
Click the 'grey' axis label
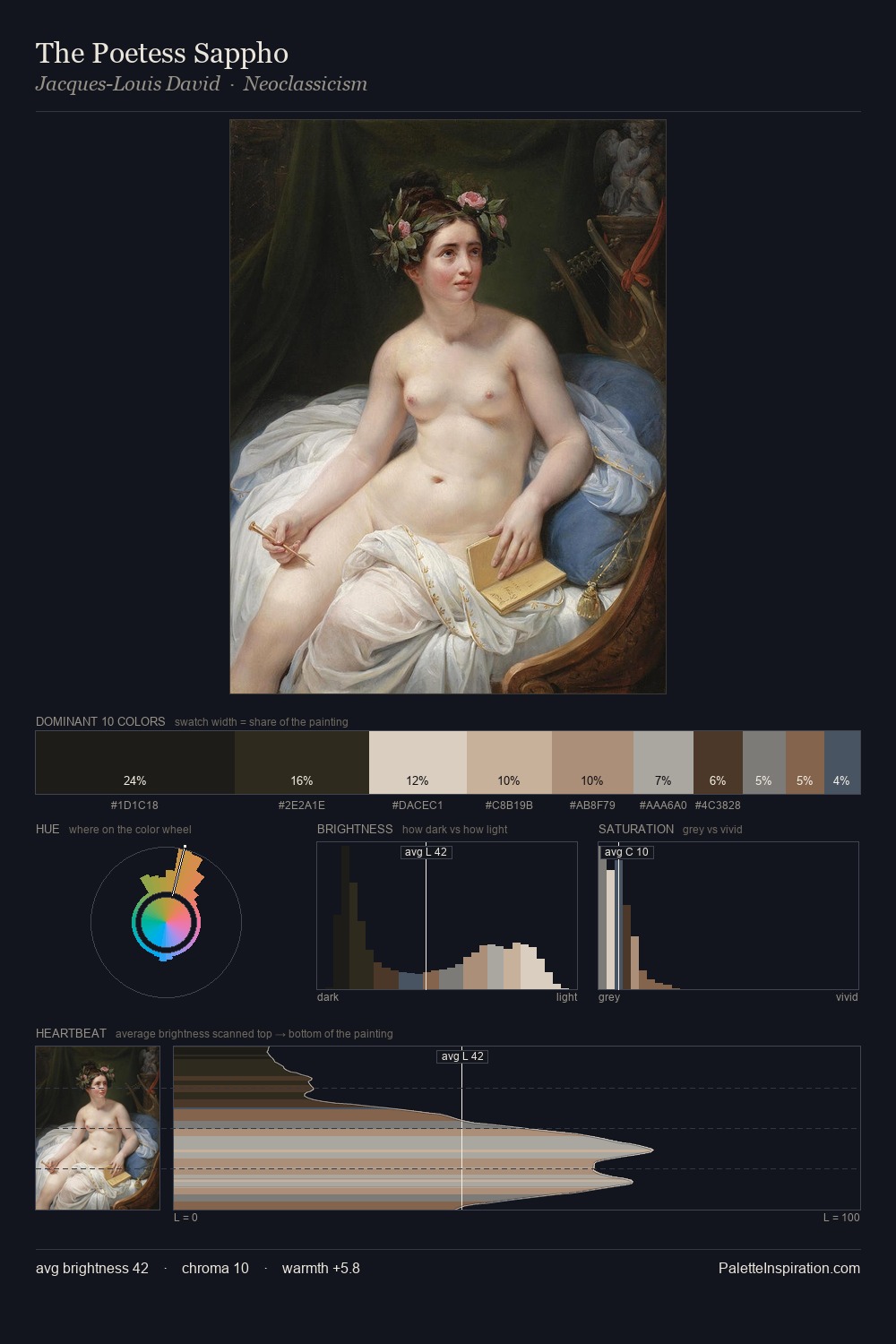609,997
